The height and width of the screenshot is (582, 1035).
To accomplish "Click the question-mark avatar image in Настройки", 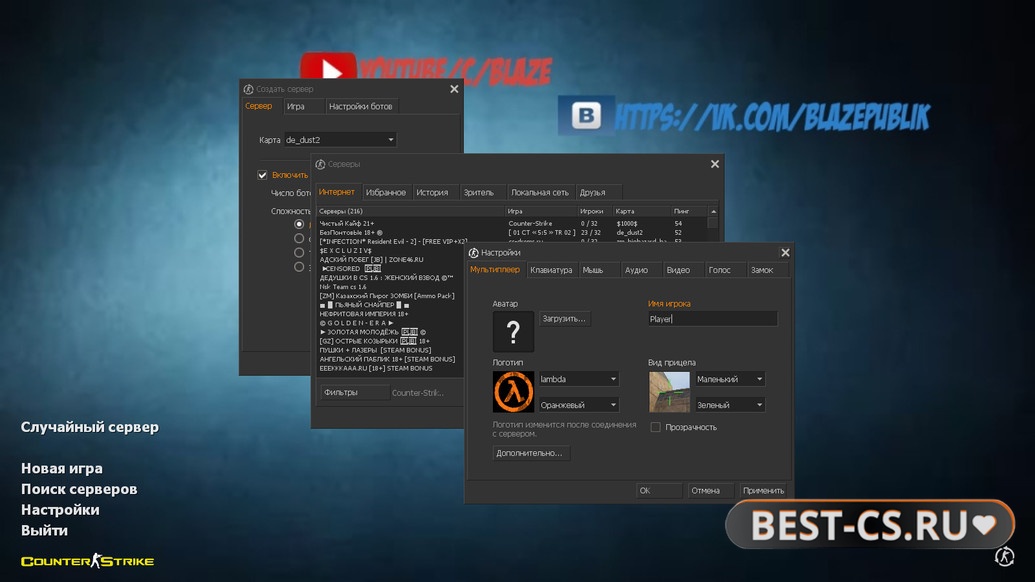I will click(x=513, y=331).
